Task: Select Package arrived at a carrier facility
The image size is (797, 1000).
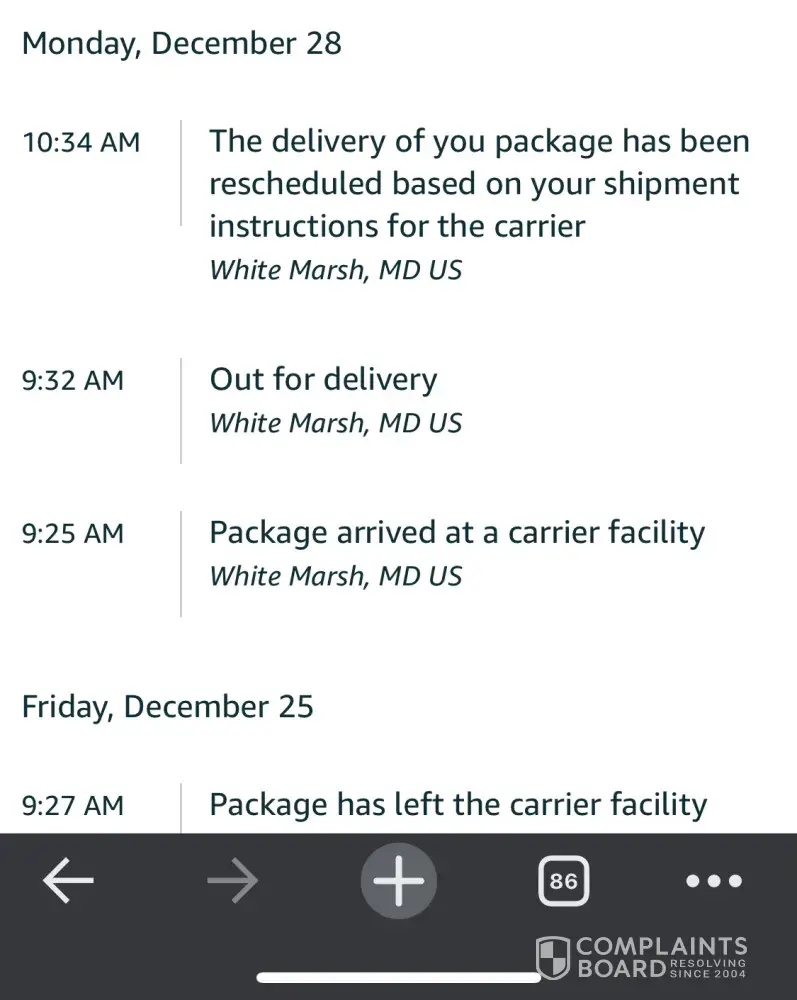Action: pos(456,533)
